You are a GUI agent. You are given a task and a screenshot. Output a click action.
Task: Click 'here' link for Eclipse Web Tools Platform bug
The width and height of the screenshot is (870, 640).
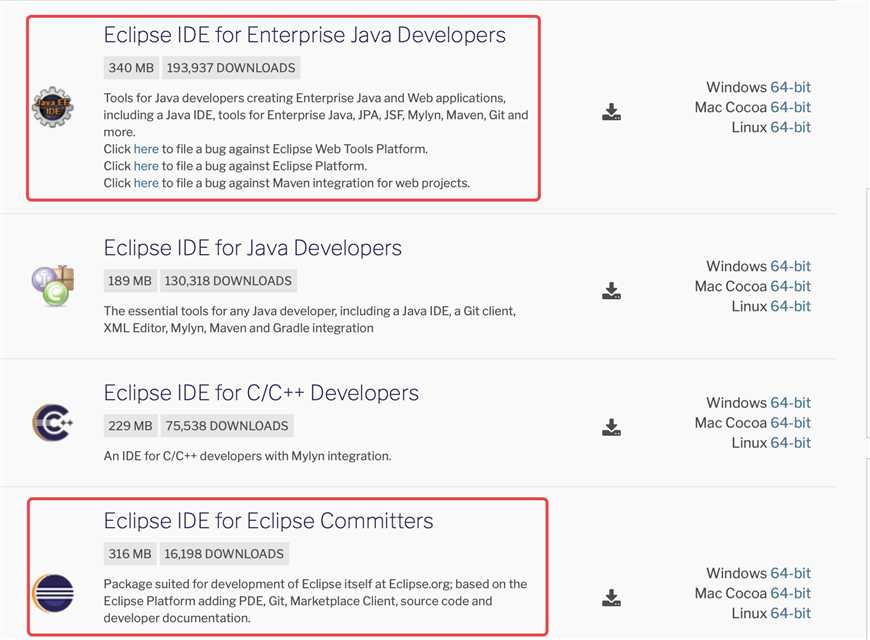click(146, 149)
